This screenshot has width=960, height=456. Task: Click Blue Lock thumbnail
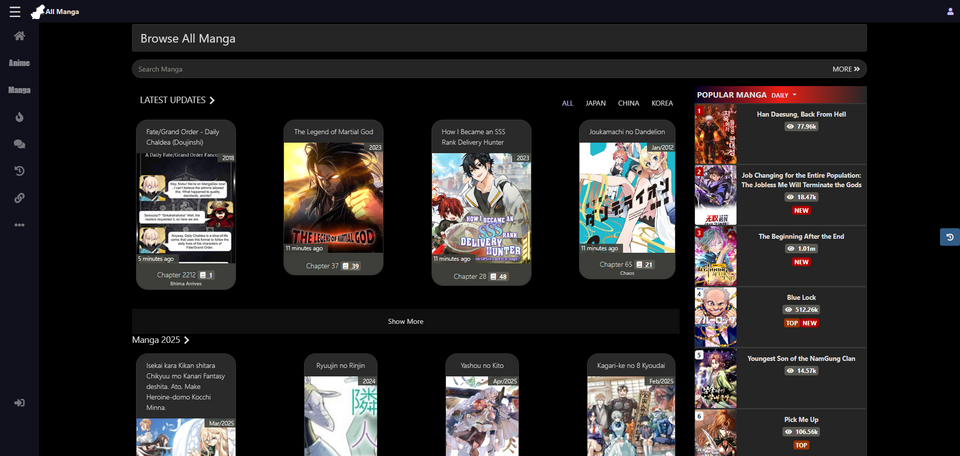tap(716, 317)
